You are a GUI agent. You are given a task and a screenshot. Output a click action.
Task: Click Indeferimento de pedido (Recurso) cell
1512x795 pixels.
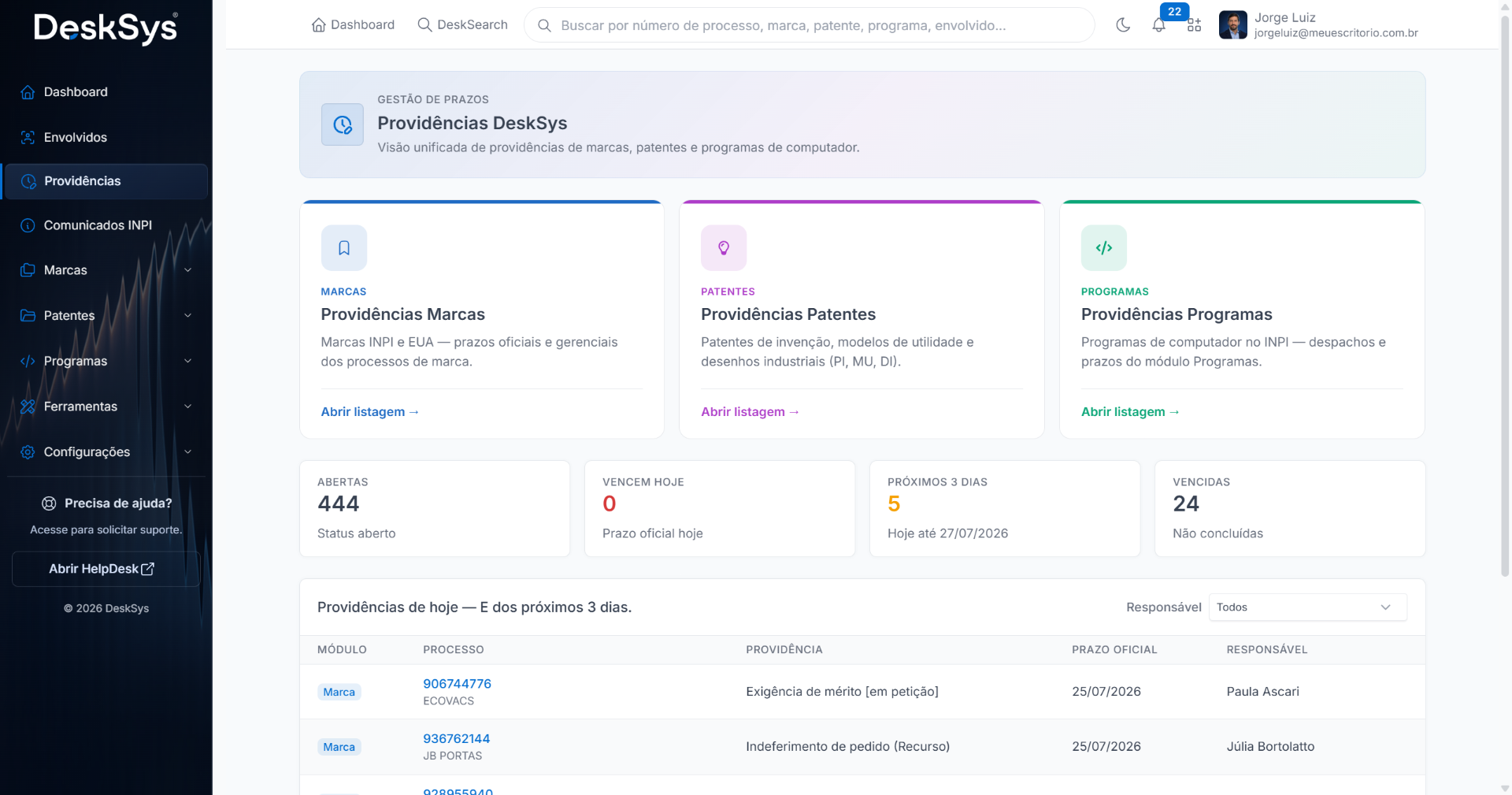(847, 747)
